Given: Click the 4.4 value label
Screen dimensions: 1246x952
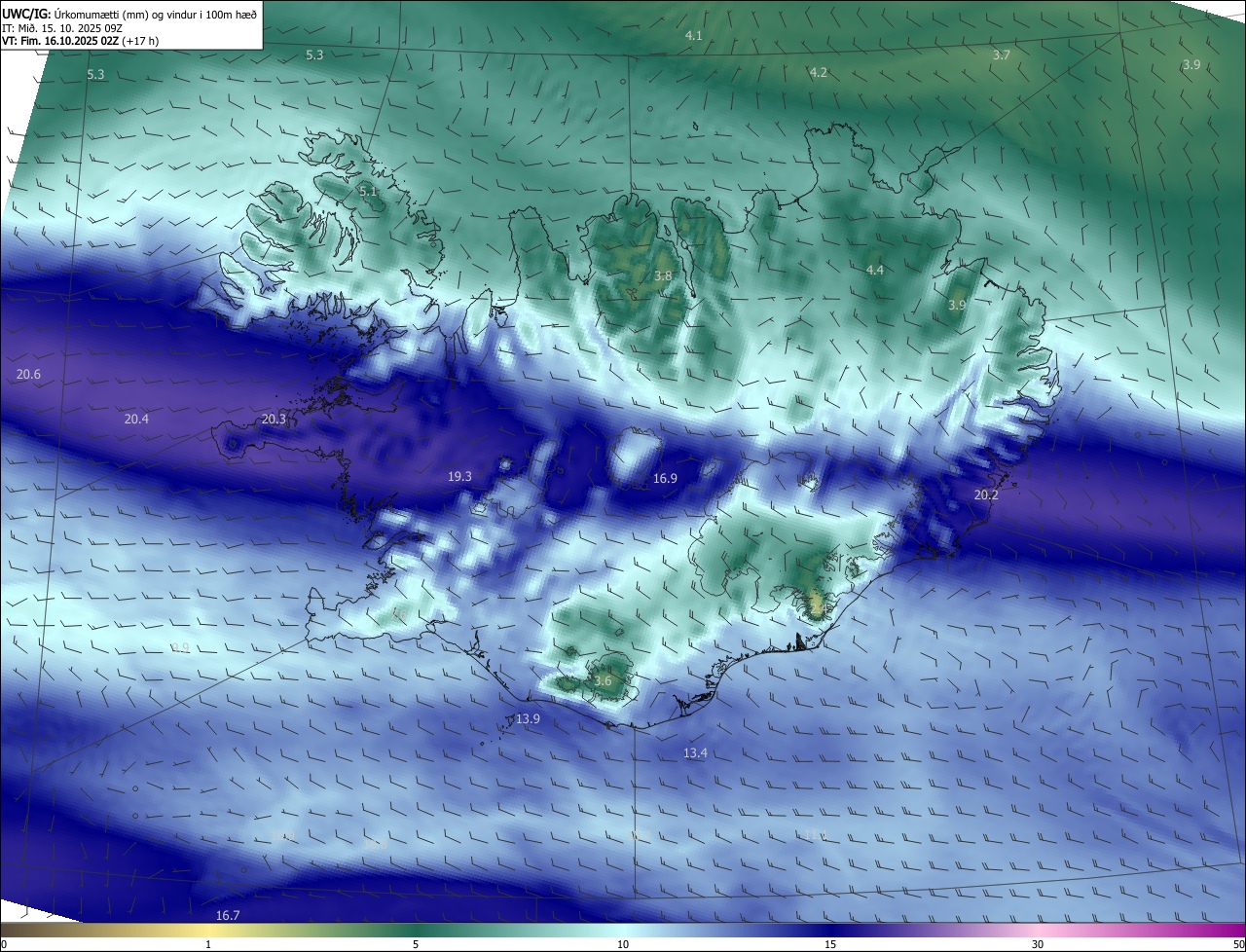Looking at the screenshot, I should 875,270.
